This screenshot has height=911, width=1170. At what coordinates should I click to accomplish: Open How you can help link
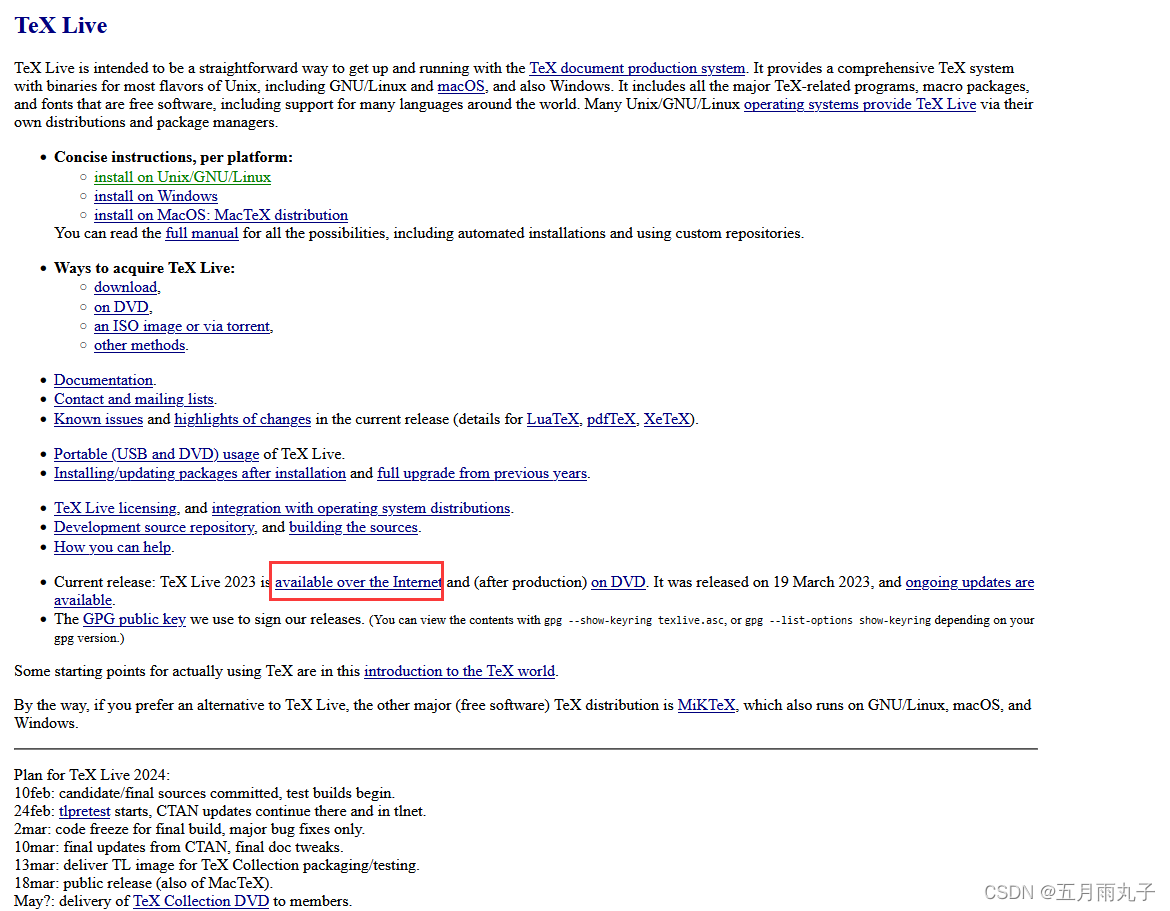(113, 547)
